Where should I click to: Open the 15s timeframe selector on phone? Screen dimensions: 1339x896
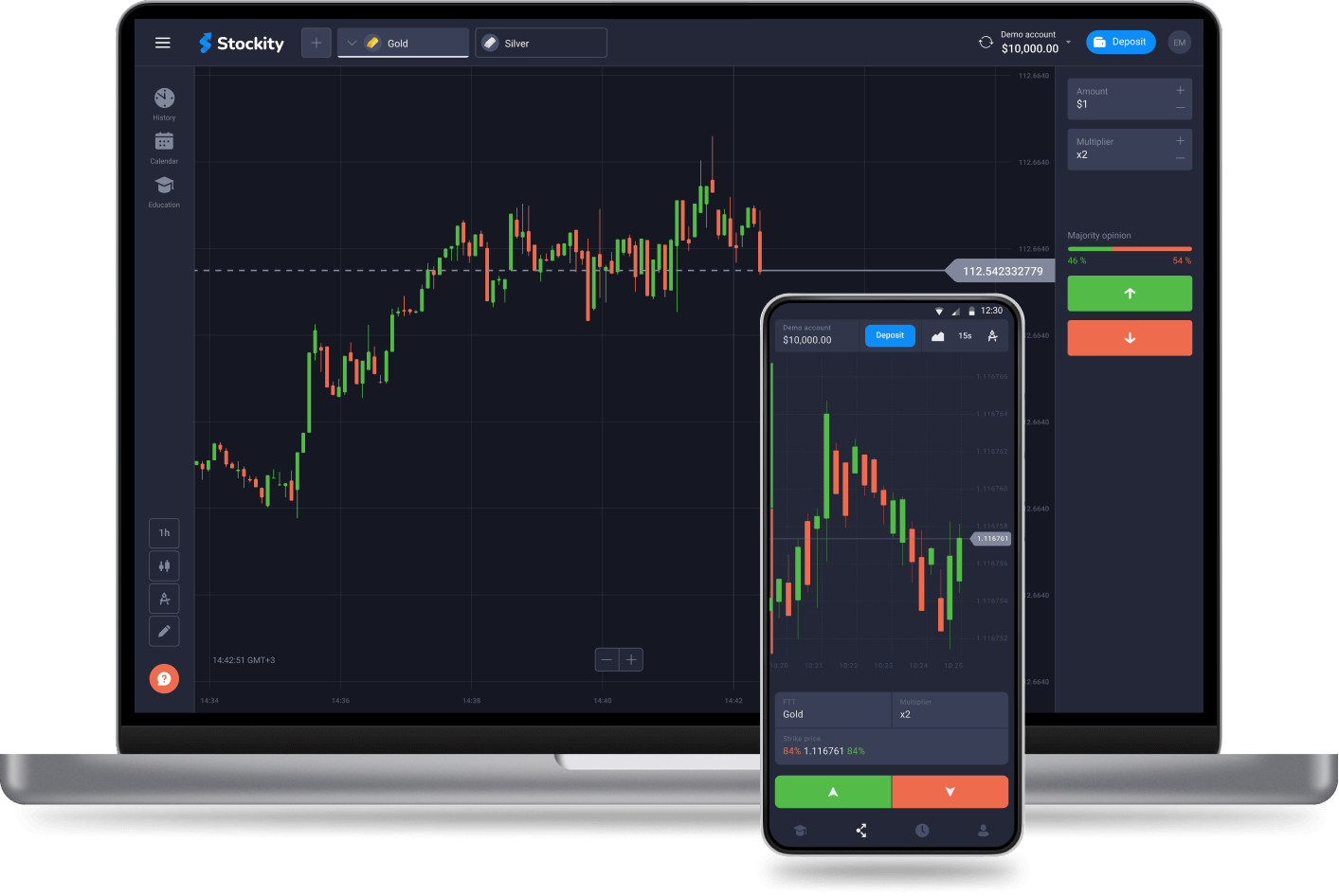click(965, 335)
